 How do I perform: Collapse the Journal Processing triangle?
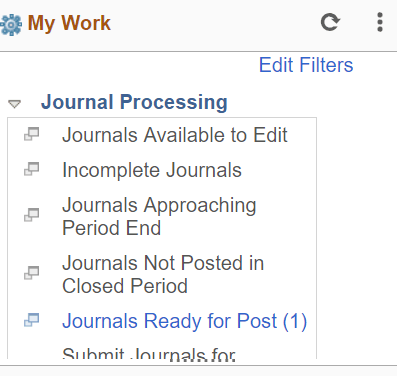pyautogui.click(x=14, y=104)
